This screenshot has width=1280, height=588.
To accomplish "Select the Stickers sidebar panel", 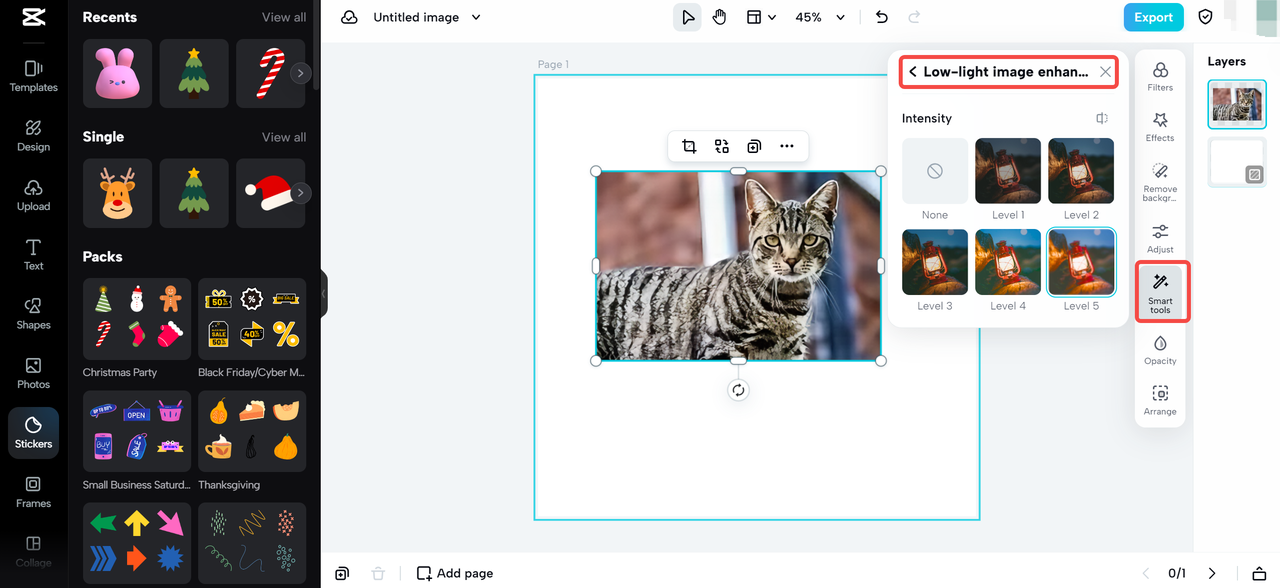I will 33,432.
